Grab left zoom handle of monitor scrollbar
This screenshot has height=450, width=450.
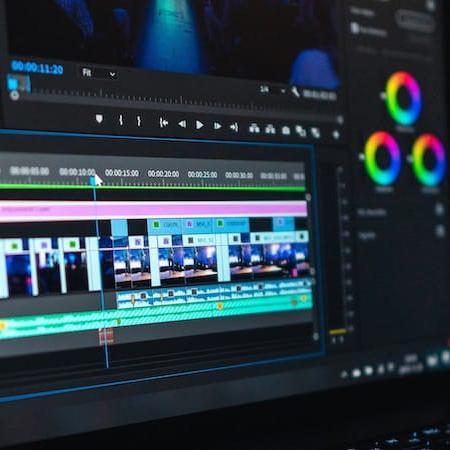click(x=14, y=95)
